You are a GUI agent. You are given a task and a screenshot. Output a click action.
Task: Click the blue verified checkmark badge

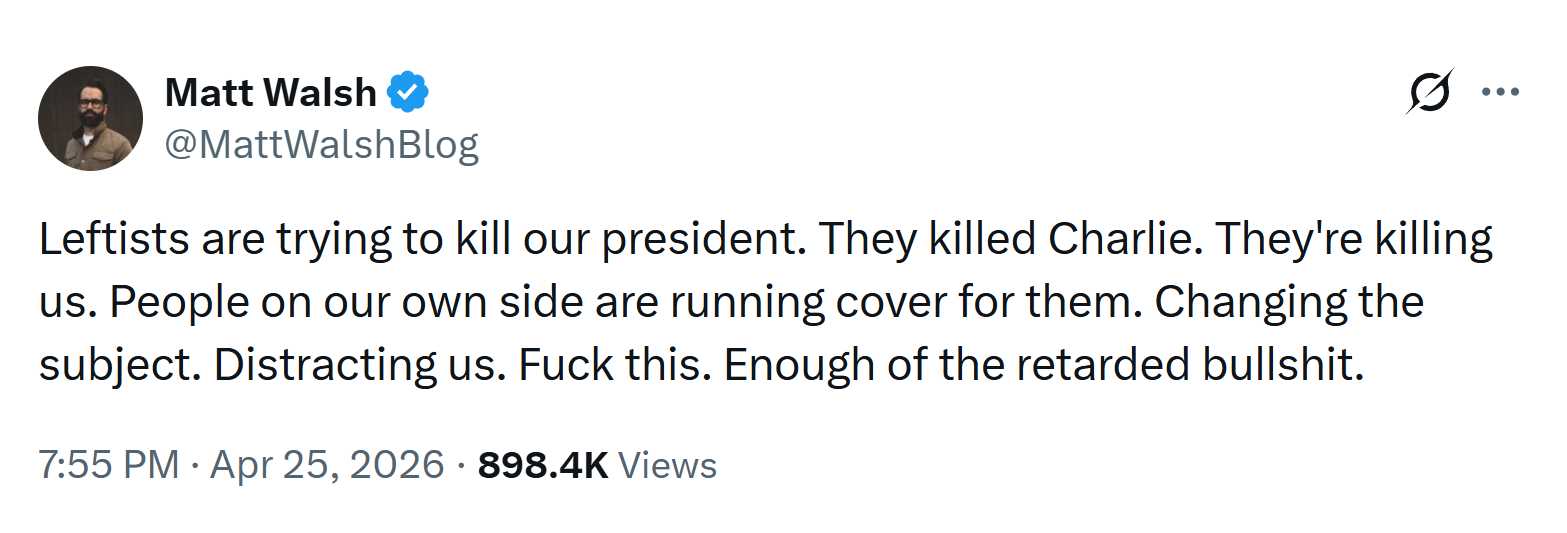coord(408,93)
